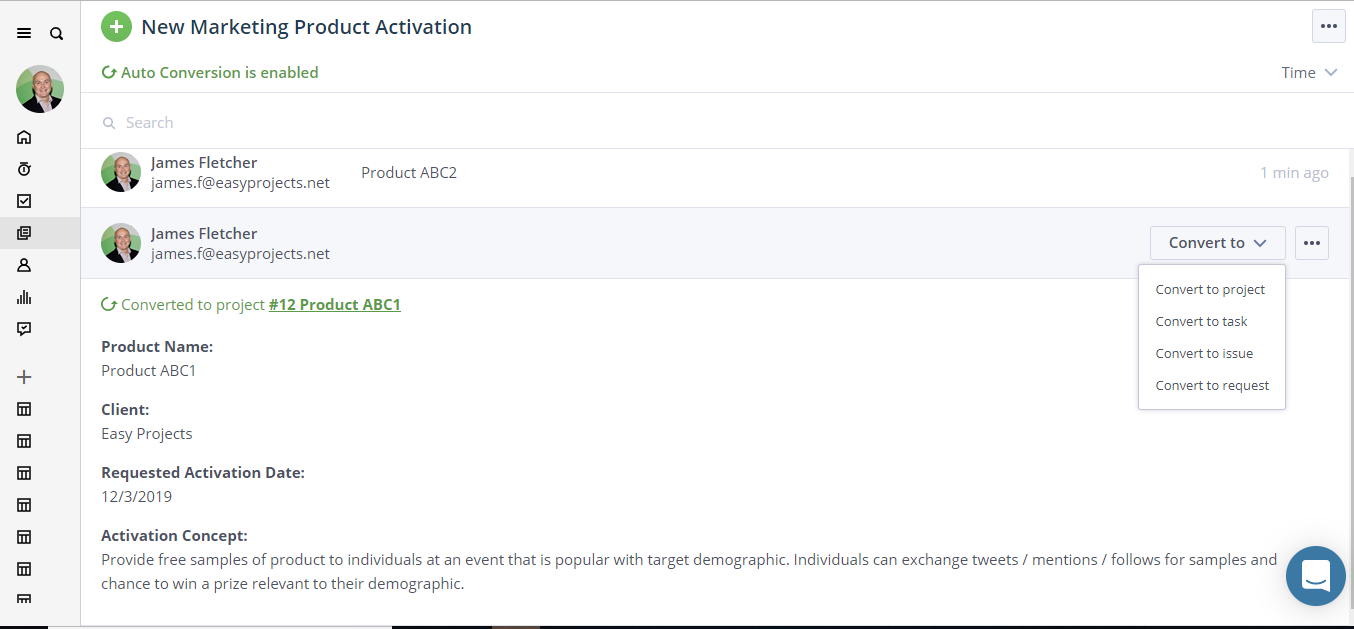
Task: Select Convert to project
Action: click(x=1211, y=289)
